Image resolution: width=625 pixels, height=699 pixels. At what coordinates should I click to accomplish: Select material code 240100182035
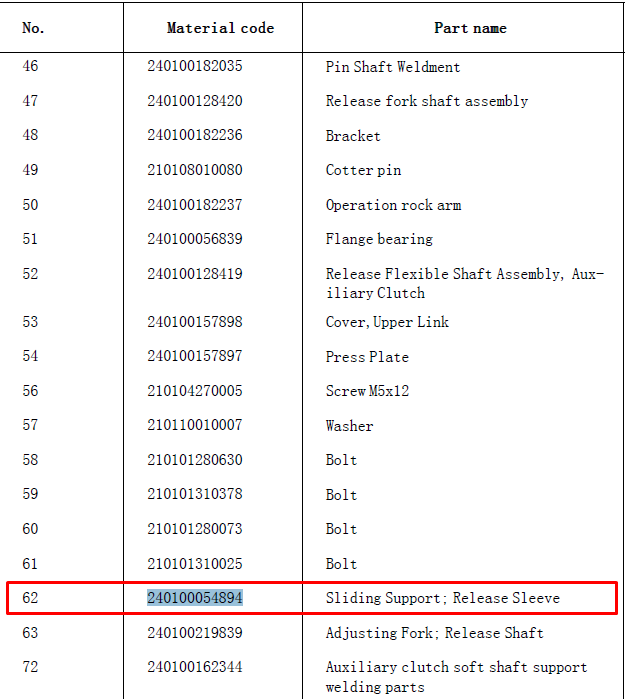point(195,66)
